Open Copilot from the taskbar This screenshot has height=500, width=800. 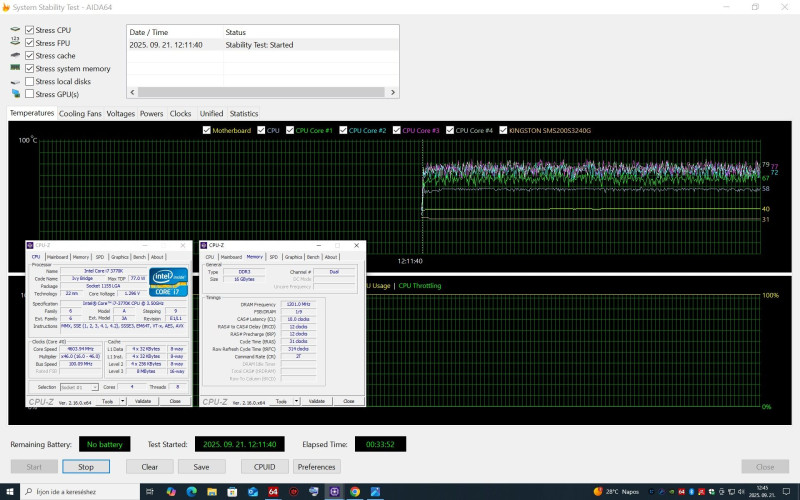click(x=171, y=491)
